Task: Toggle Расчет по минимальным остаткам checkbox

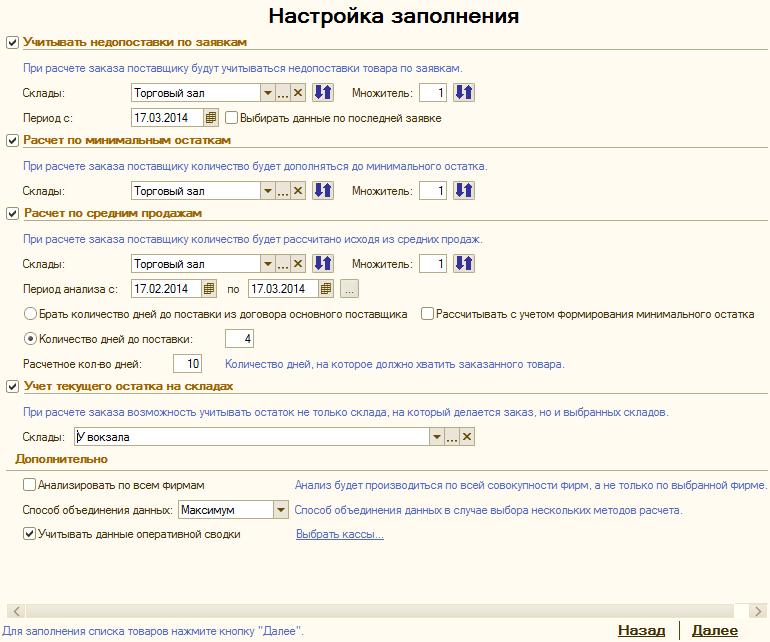Action: pyautogui.click(x=12, y=140)
